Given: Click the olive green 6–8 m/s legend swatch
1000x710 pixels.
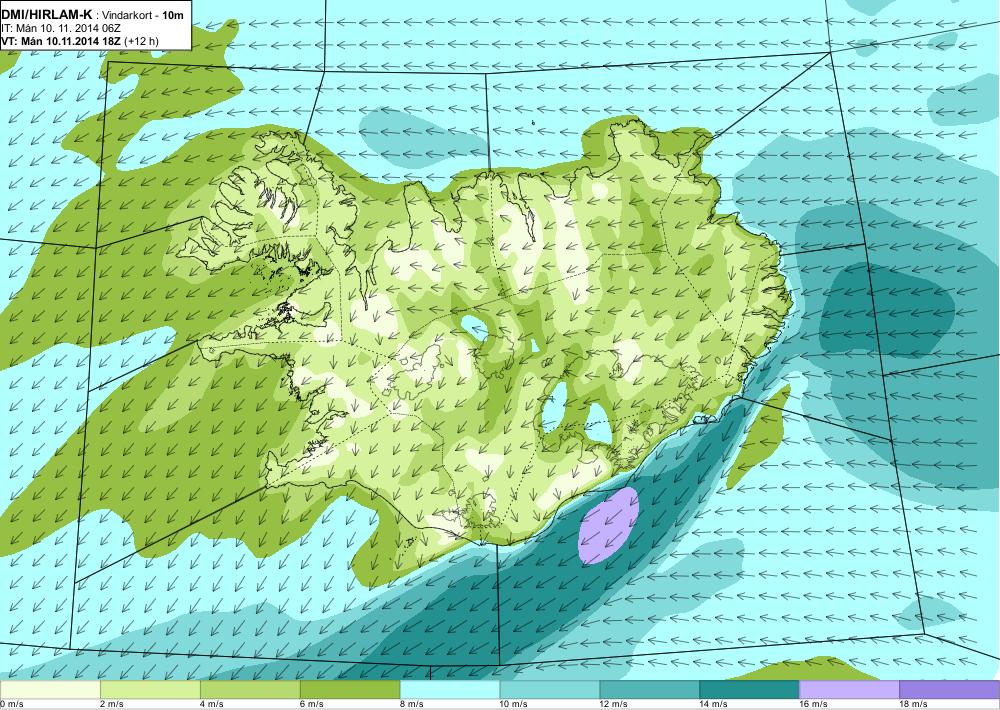Looking at the screenshot, I should [x=350, y=690].
